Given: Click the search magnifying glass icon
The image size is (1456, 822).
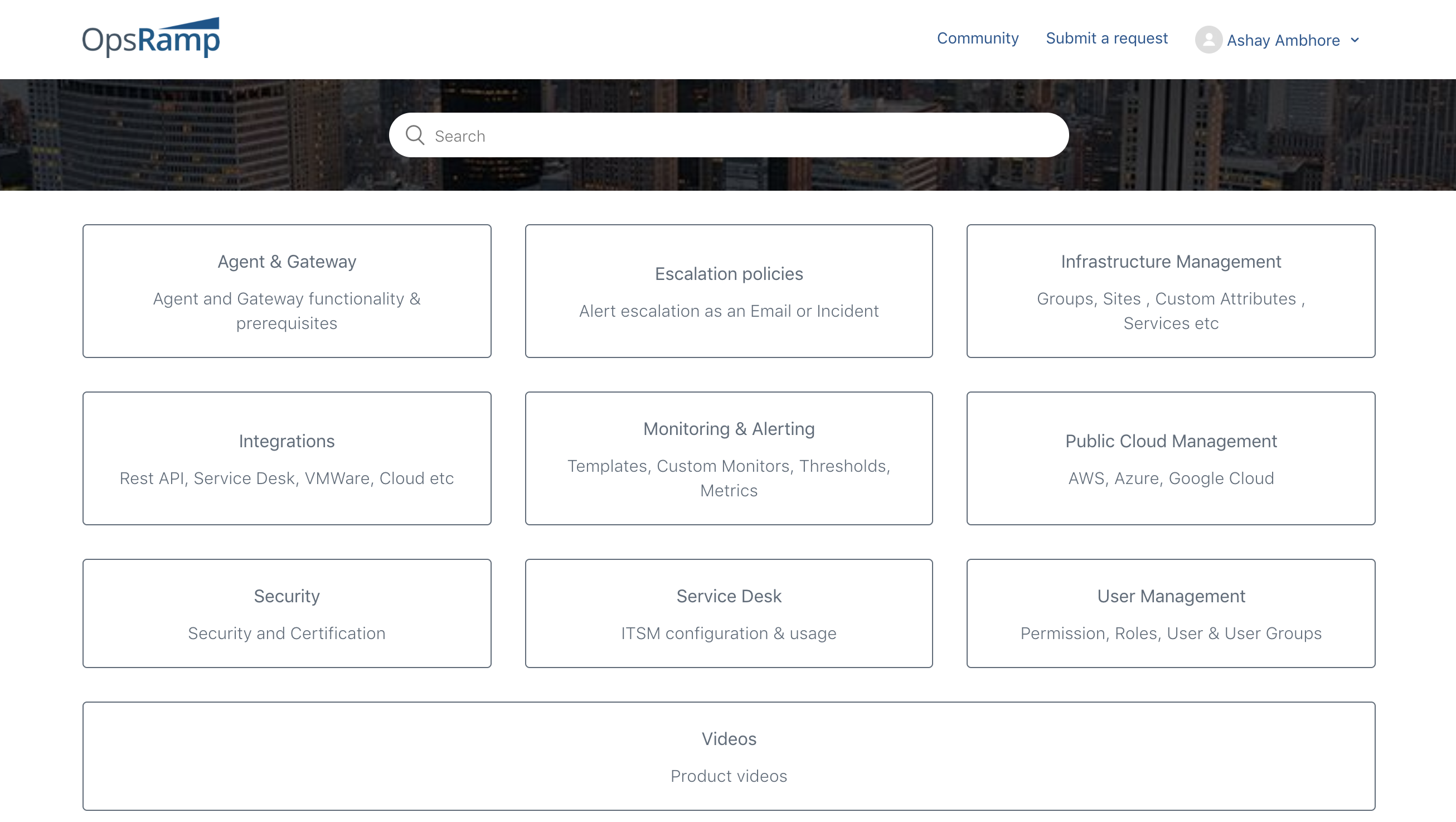Looking at the screenshot, I should pyautogui.click(x=413, y=135).
